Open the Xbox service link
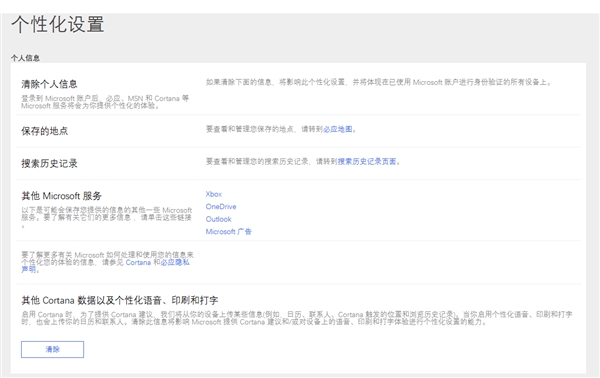The height and width of the screenshot is (378, 600). click(214, 194)
